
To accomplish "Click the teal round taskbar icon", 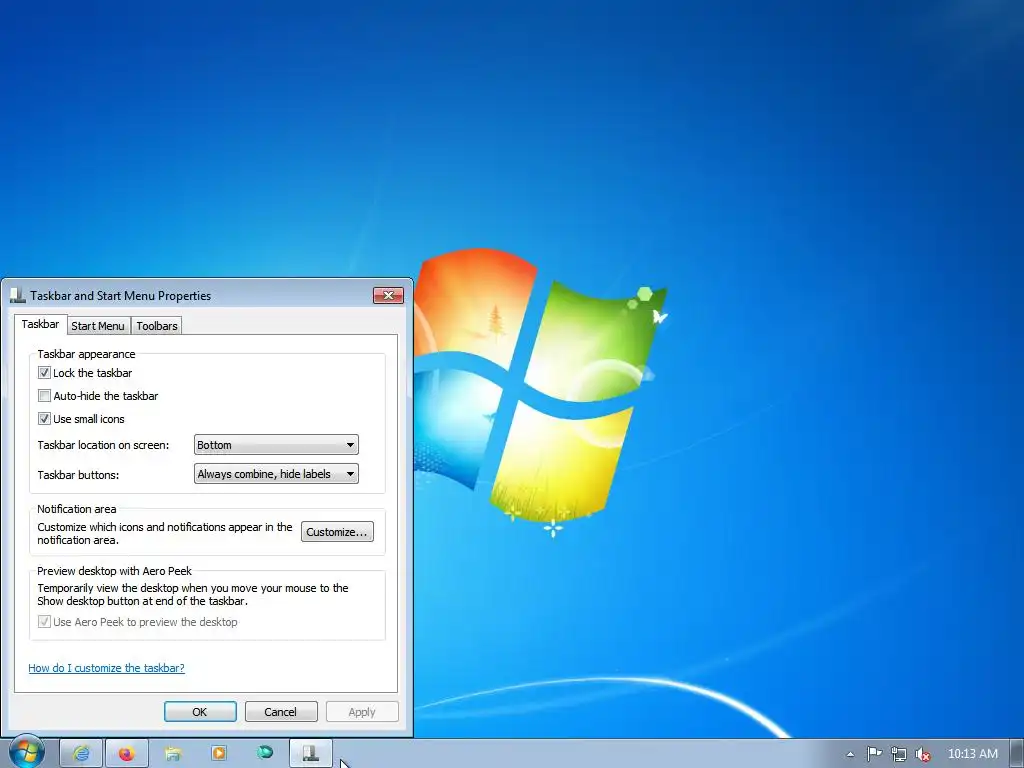I will click(x=264, y=752).
